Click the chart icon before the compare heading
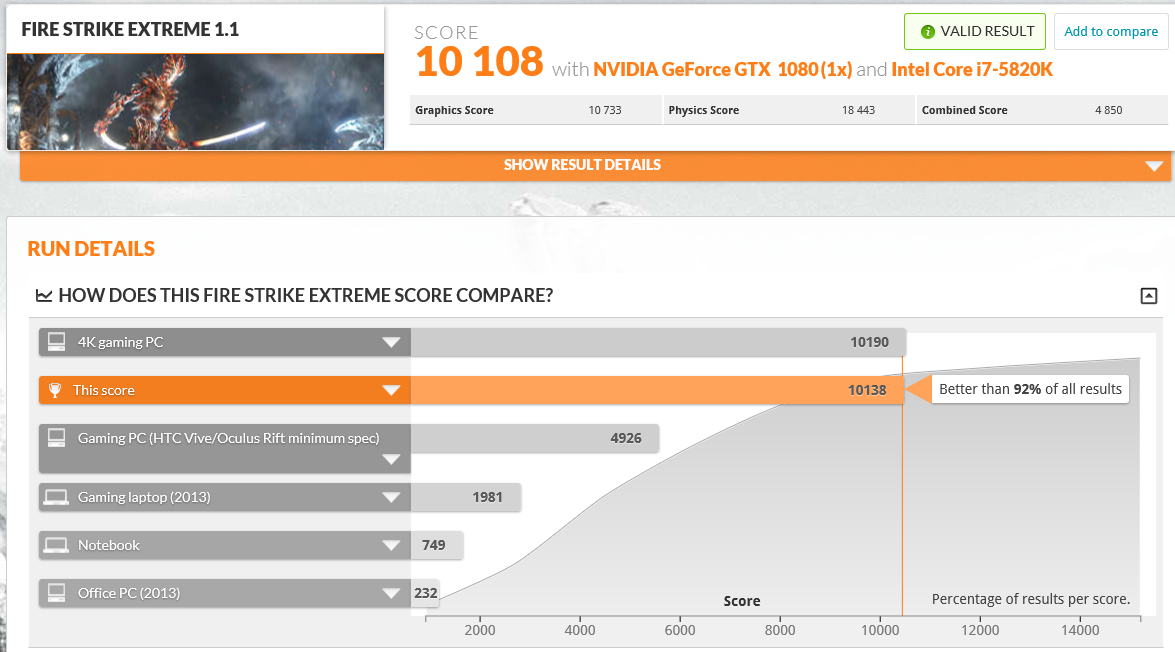This screenshot has width=1175, height=652. click(43, 295)
